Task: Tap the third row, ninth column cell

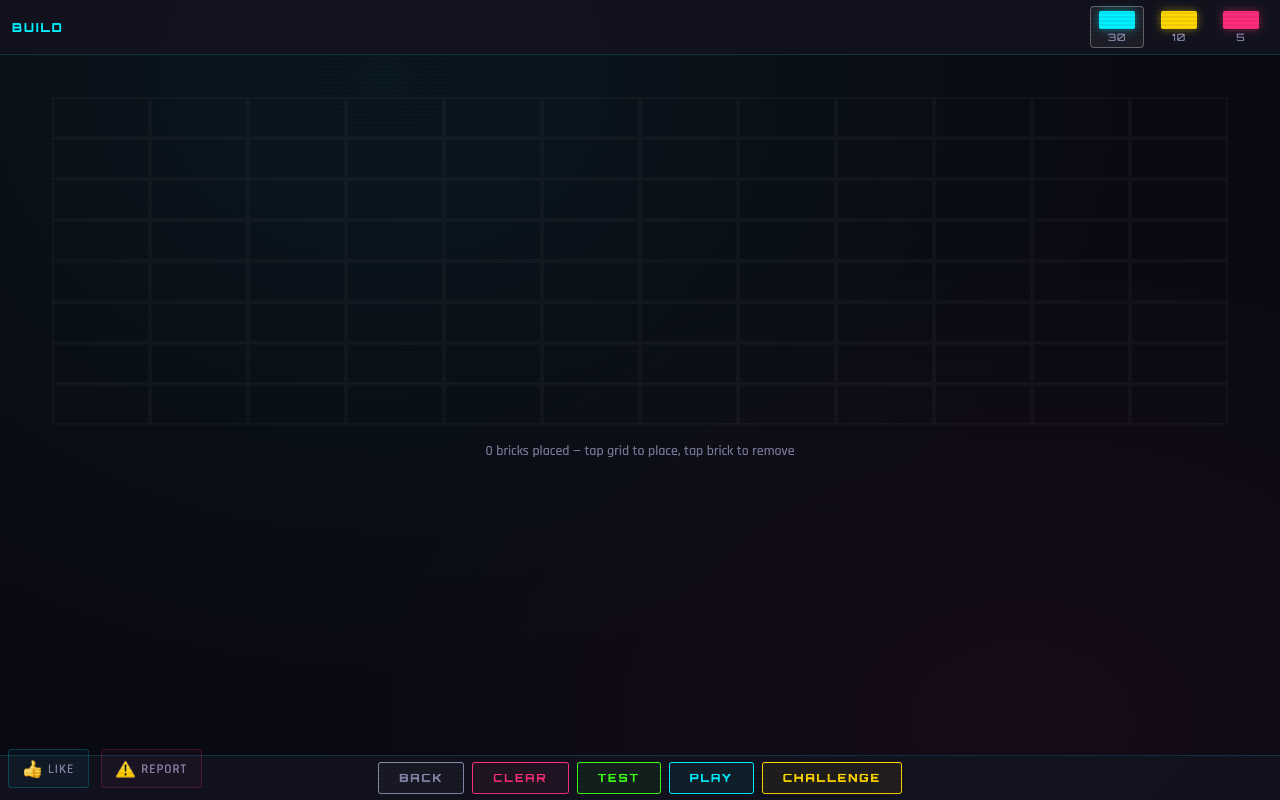Action: [885, 199]
